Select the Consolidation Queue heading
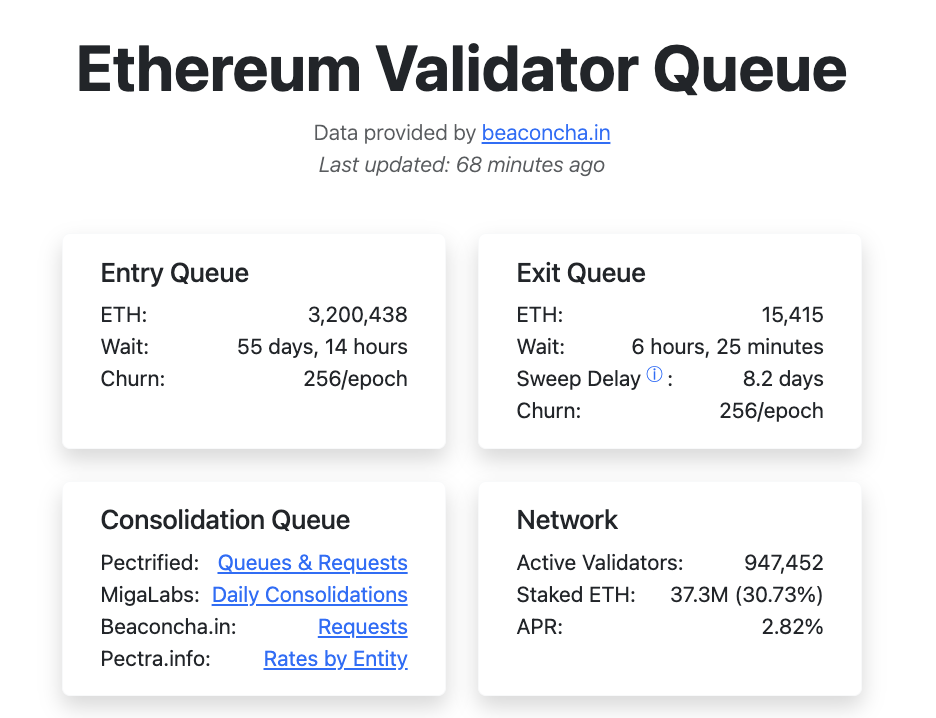Image resolution: width=936 pixels, height=718 pixels. [x=225, y=520]
